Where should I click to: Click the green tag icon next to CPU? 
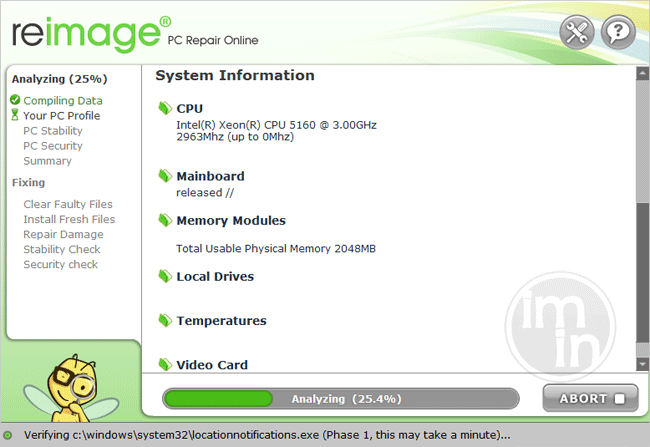tap(165, 108)
